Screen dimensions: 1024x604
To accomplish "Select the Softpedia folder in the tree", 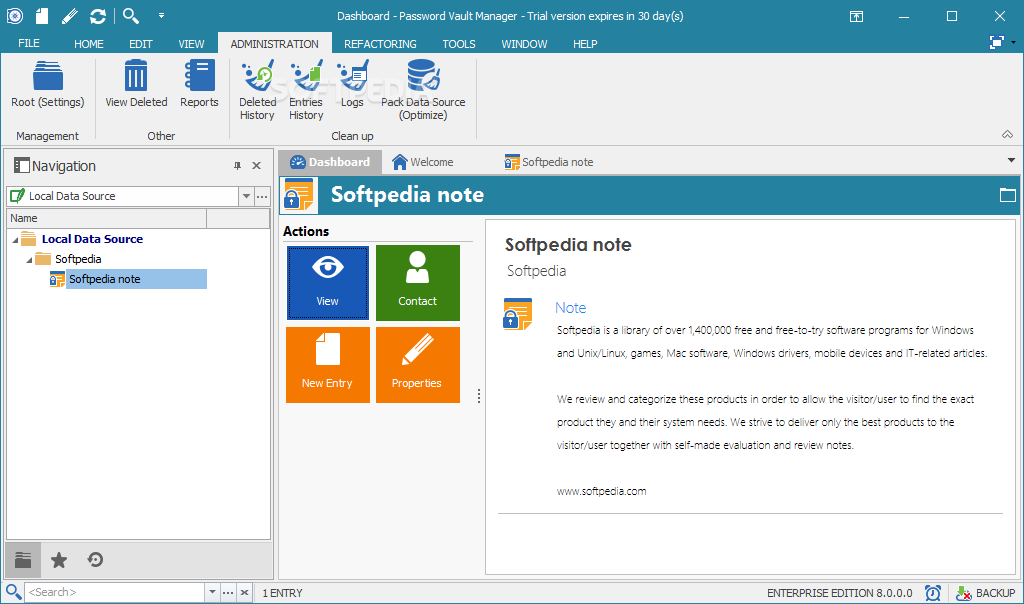I will [x=78, y=259].
